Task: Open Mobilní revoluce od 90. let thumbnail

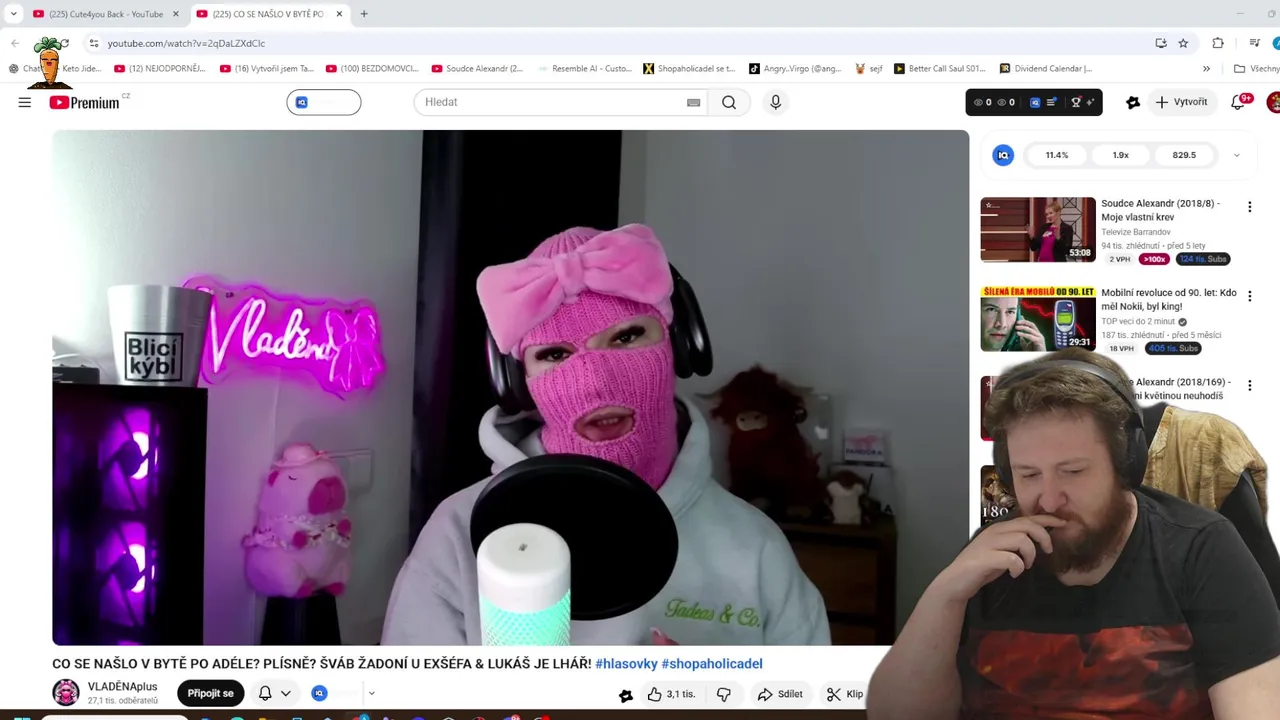Action: 1038,319
